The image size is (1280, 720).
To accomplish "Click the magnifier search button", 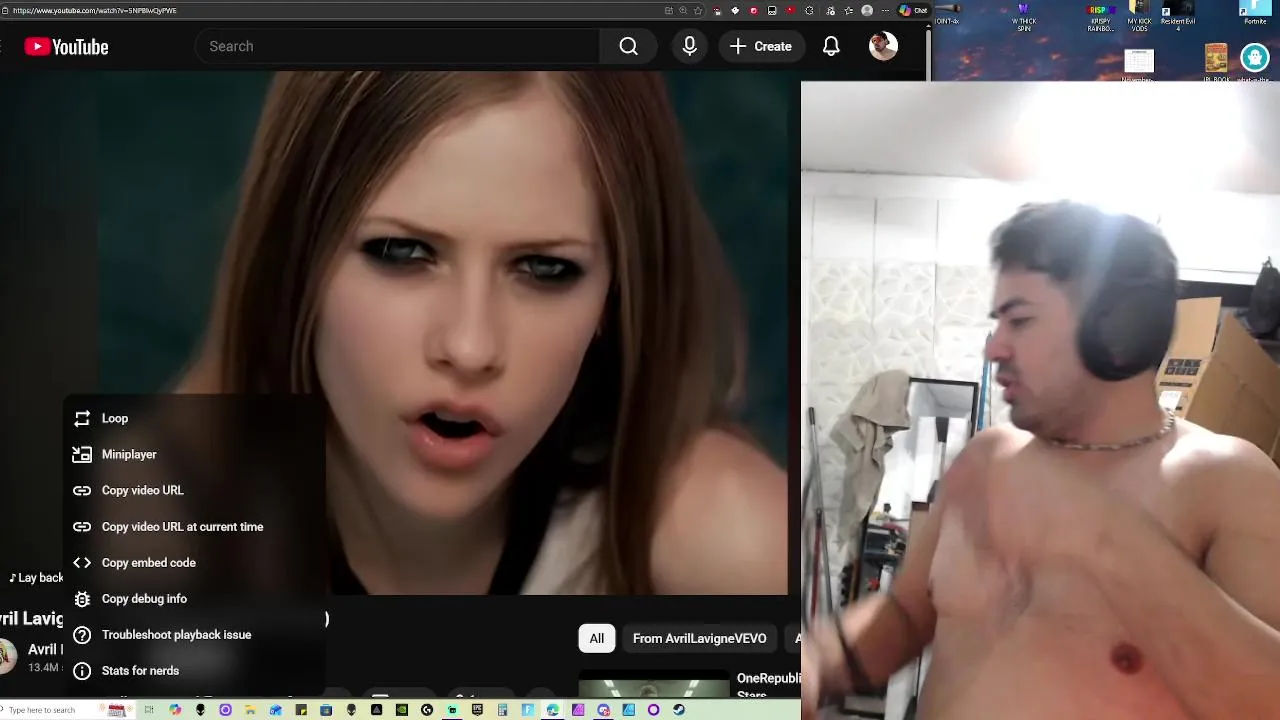I will click(628, 46).
